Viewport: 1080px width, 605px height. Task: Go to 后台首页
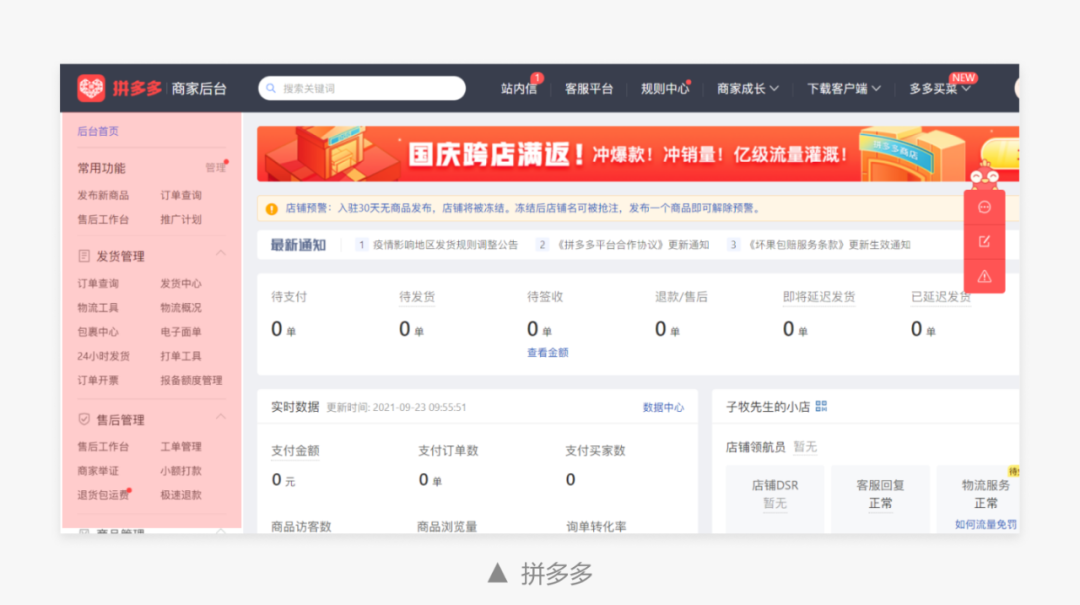point(98,131)
